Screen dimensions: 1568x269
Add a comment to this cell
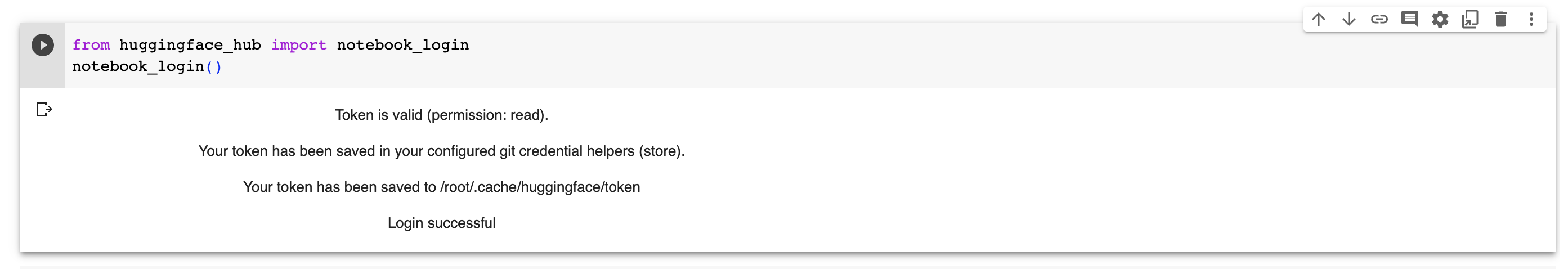click(1410, 20)
